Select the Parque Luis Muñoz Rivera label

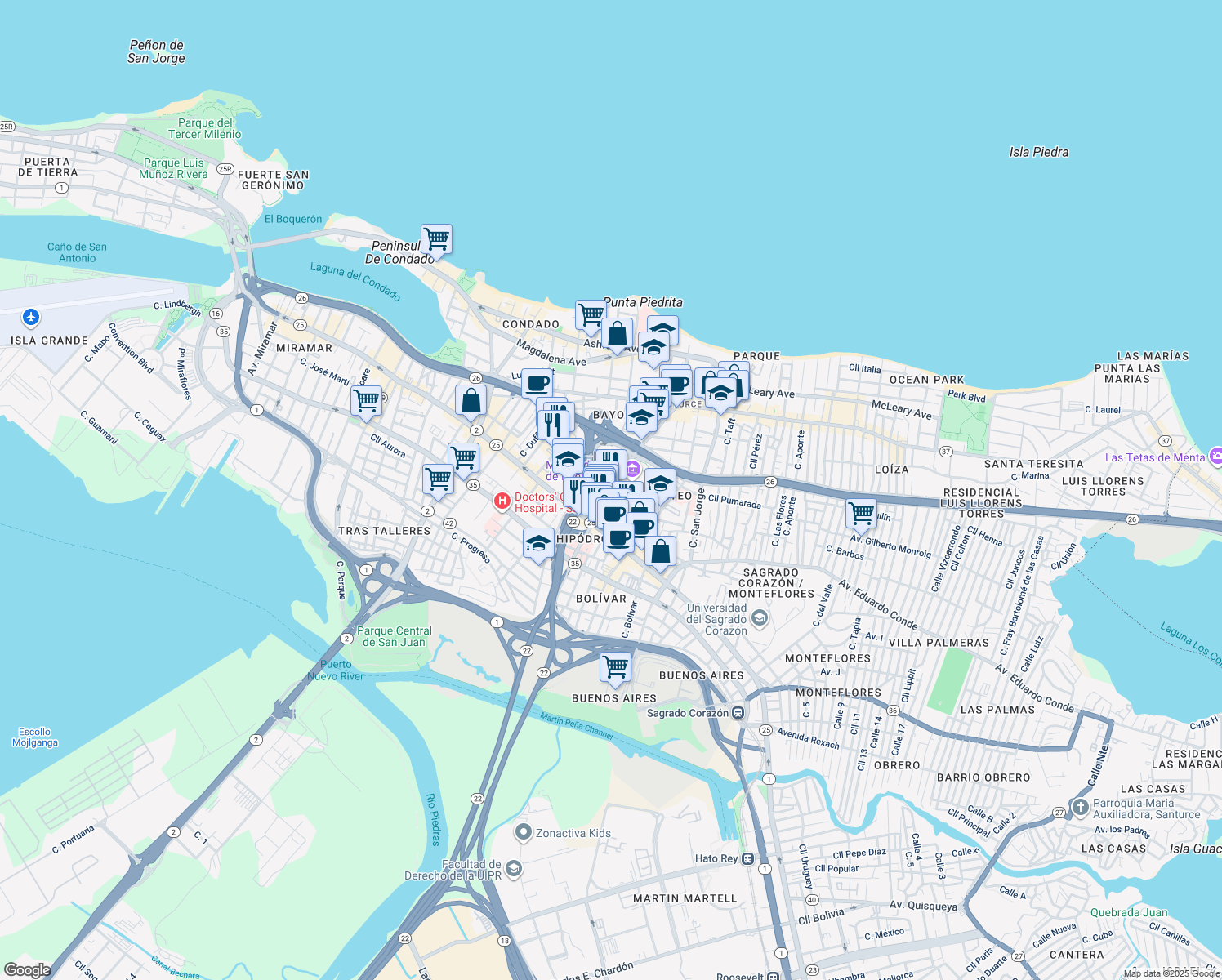(173, 168)
